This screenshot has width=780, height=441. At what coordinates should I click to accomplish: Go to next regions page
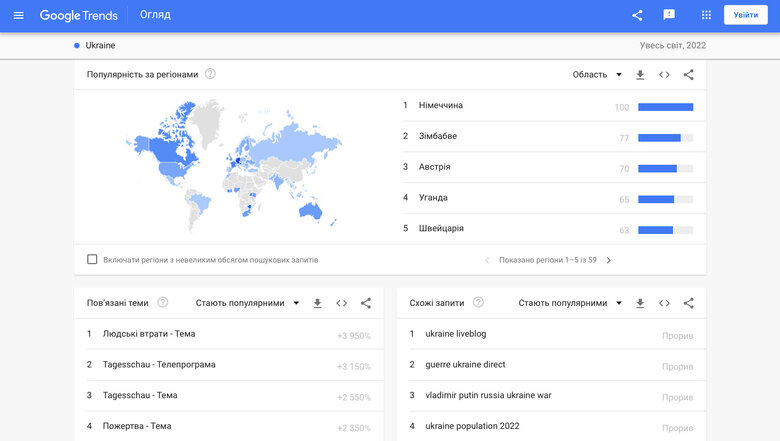click(608, 260)
